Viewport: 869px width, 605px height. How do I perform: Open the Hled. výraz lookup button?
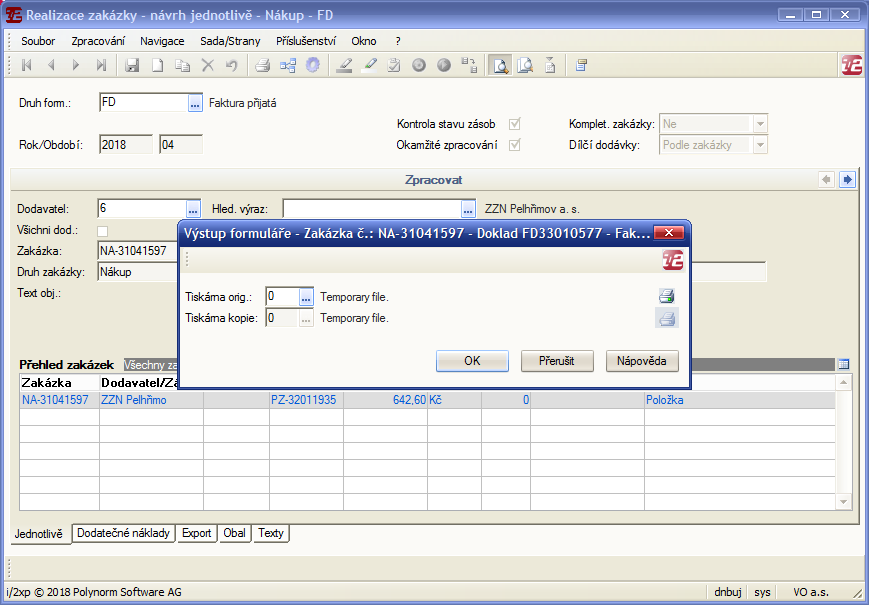tap(468, 209)
